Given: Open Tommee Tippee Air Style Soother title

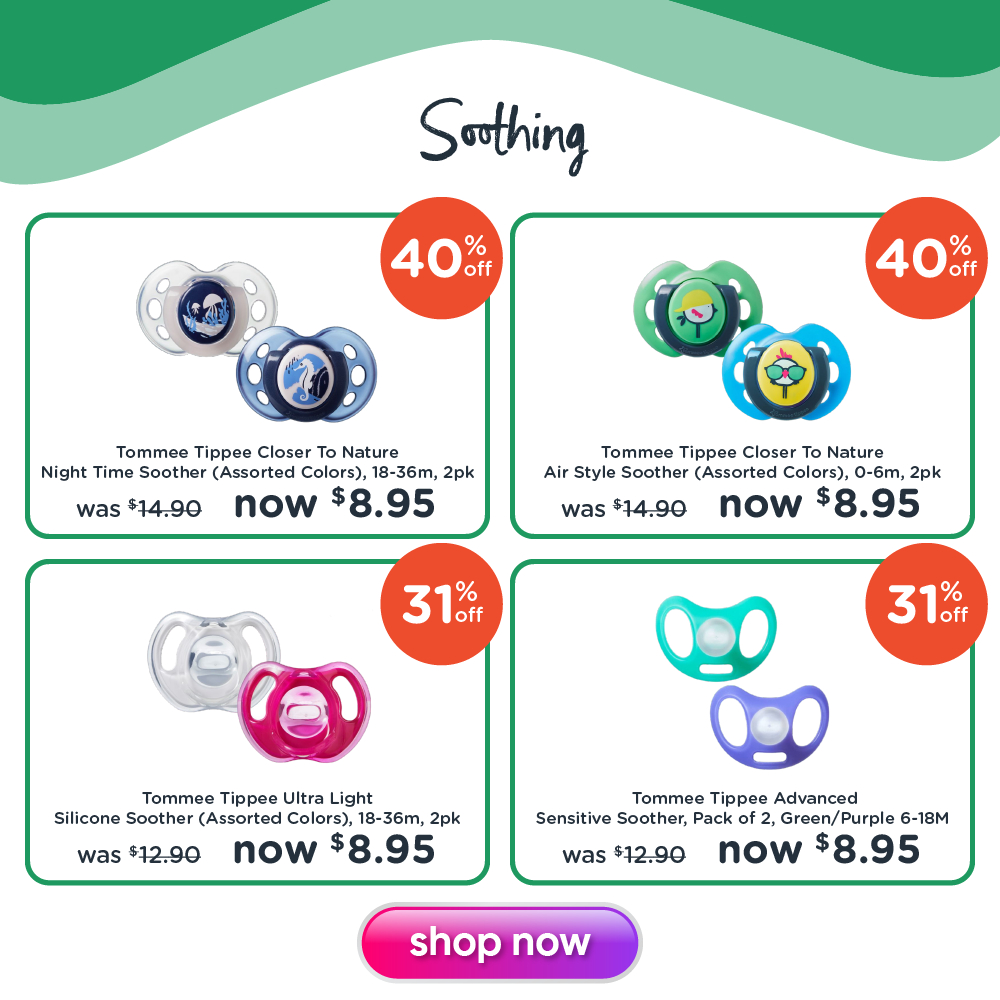Looking at the screenshot, I should 742,462.
